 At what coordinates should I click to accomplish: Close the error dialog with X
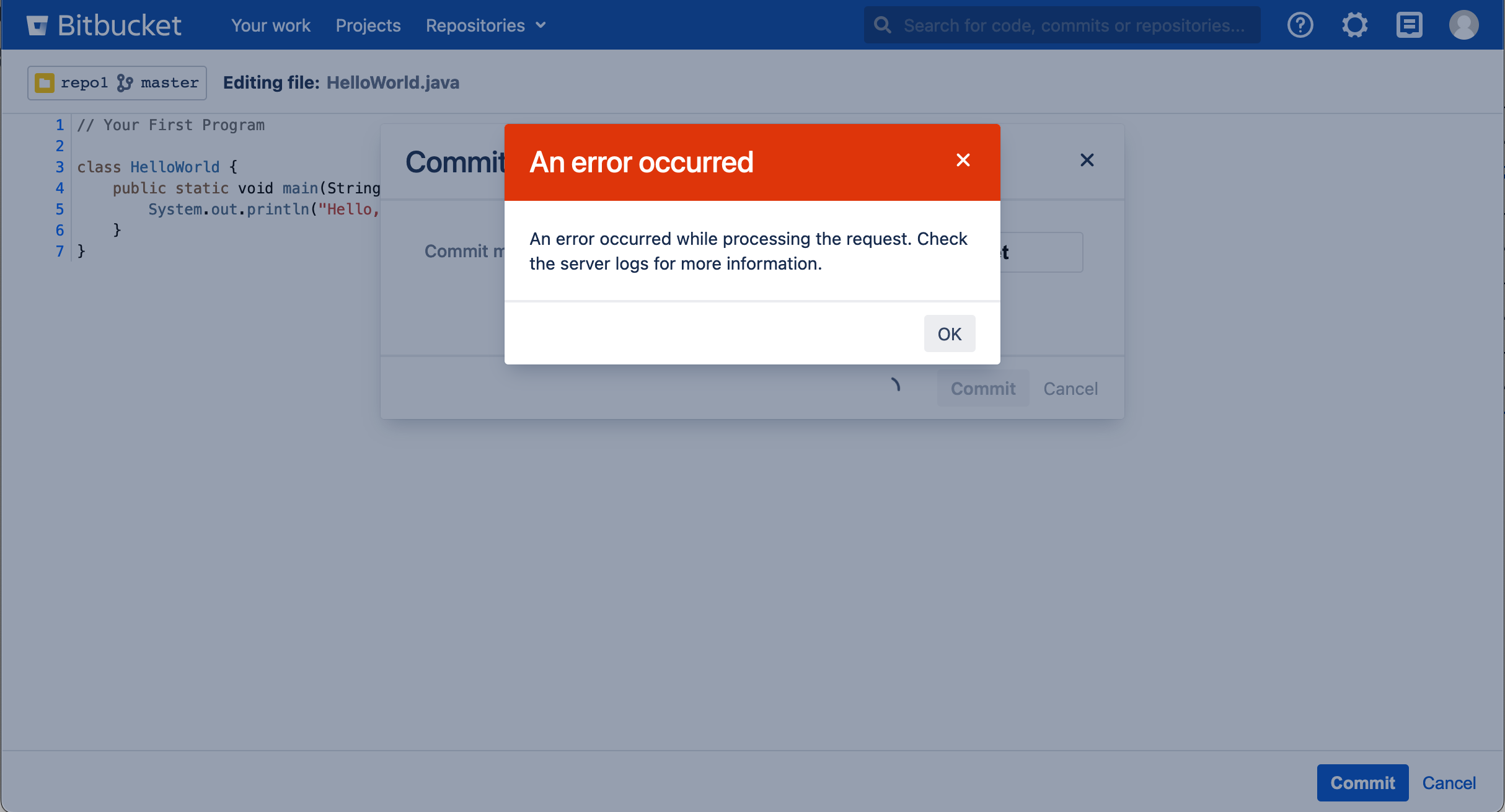tap(963, 161)
